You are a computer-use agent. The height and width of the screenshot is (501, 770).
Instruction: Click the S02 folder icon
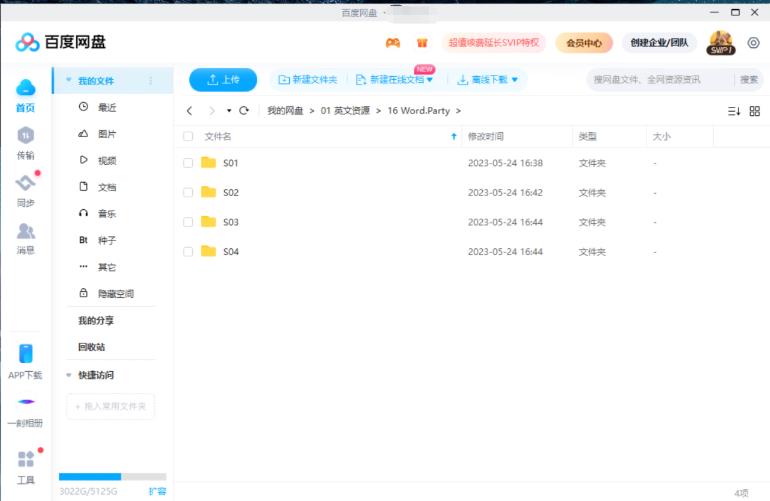(x=209, y=192)
